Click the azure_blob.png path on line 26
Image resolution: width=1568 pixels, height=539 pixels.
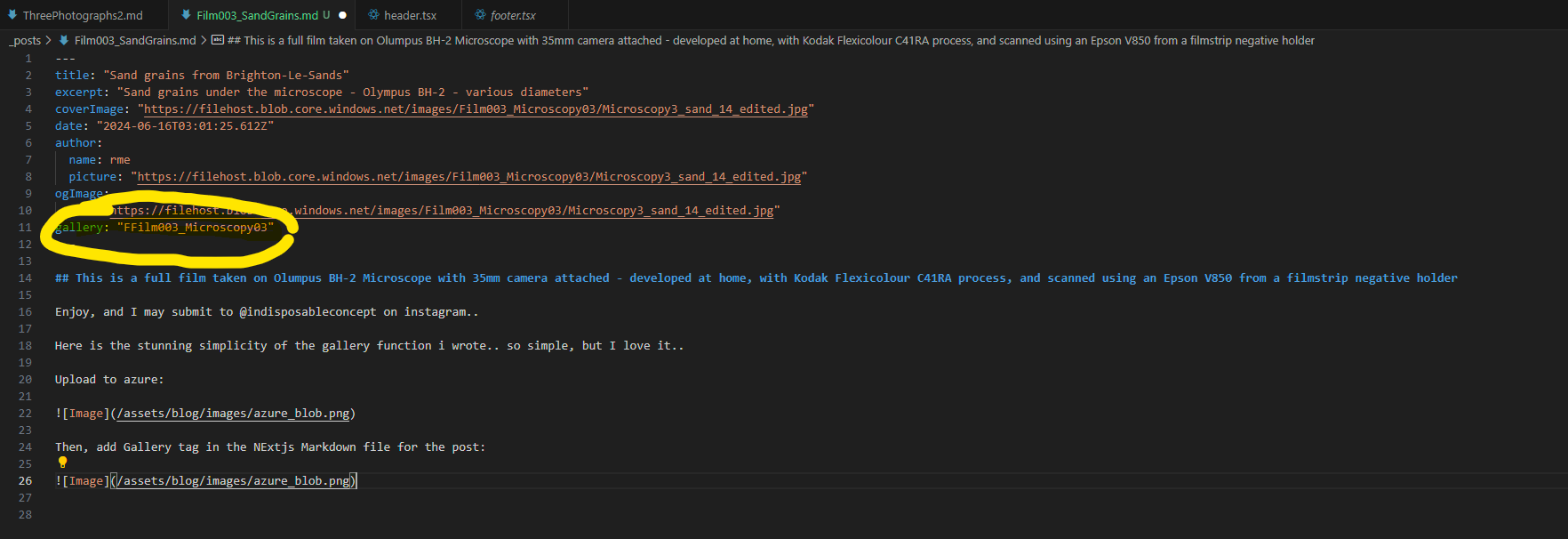point(236,481)
